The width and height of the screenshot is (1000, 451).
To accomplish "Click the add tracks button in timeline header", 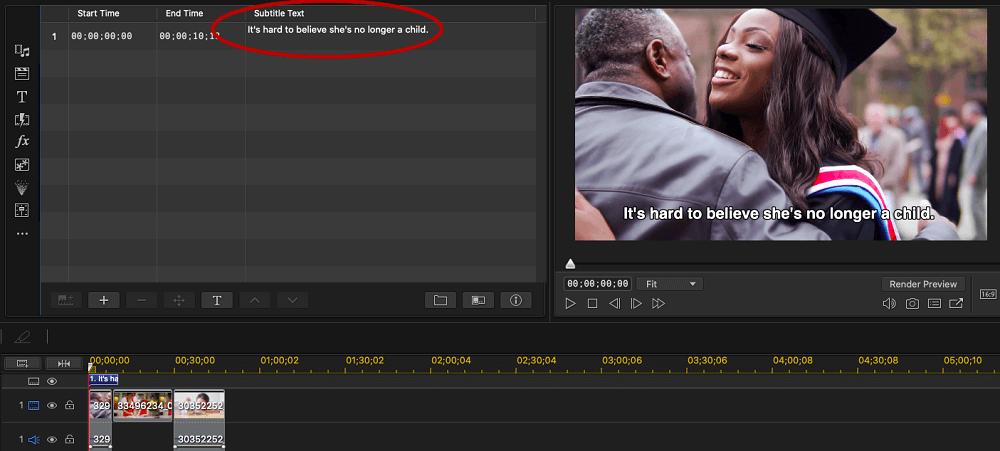I will click(22, 364).
